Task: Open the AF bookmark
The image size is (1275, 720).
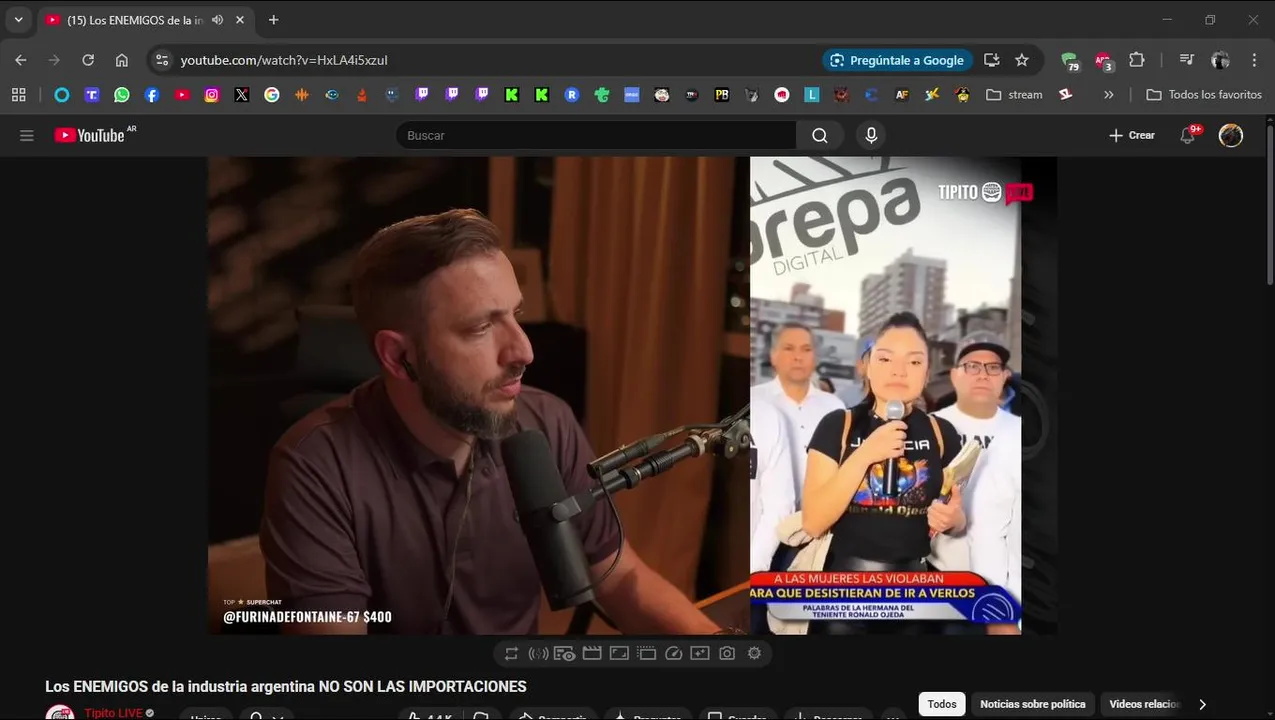Action: [x=902, y=95]
